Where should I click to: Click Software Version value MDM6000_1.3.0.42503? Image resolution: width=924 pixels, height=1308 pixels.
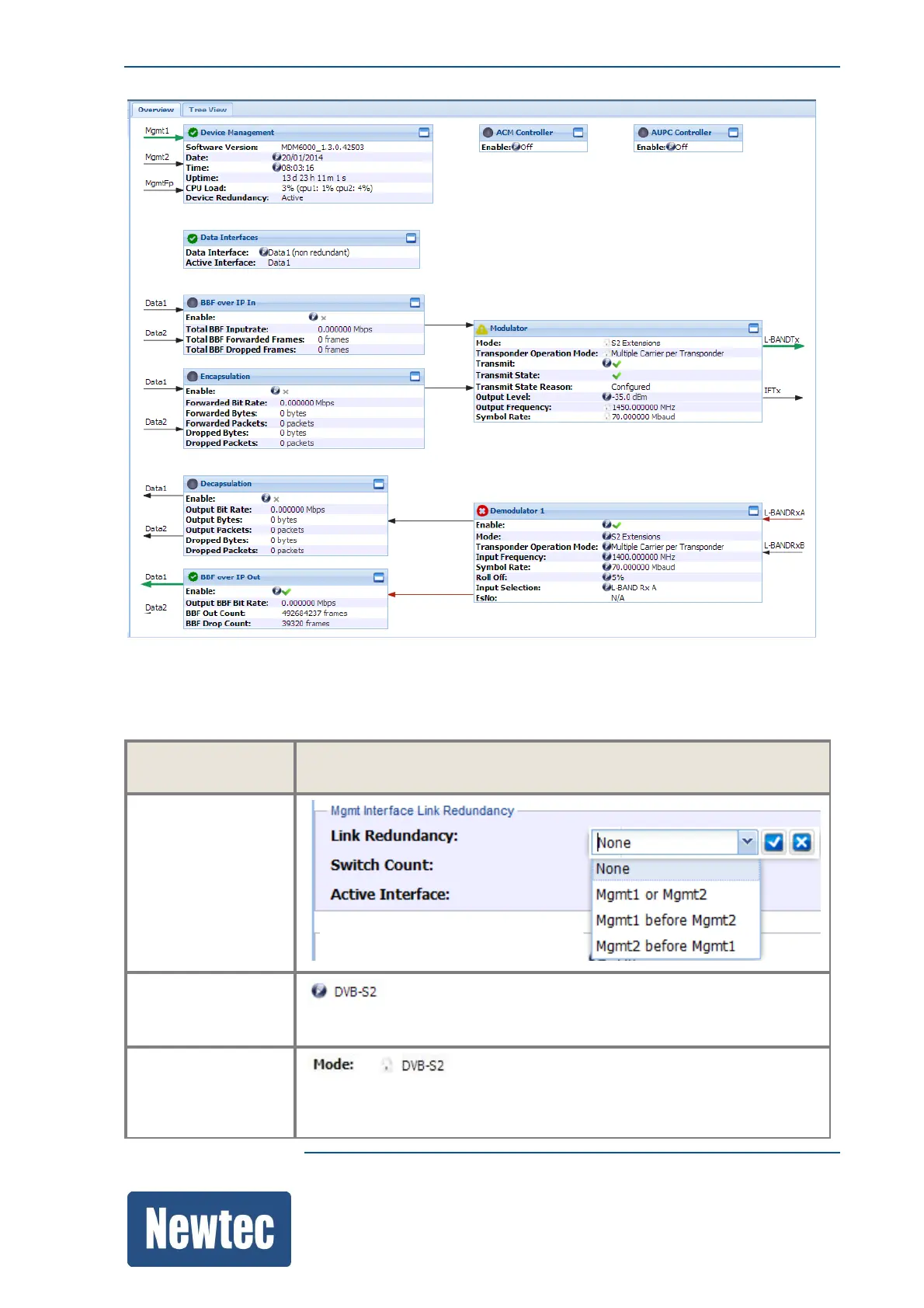click(x=322, y=147)
